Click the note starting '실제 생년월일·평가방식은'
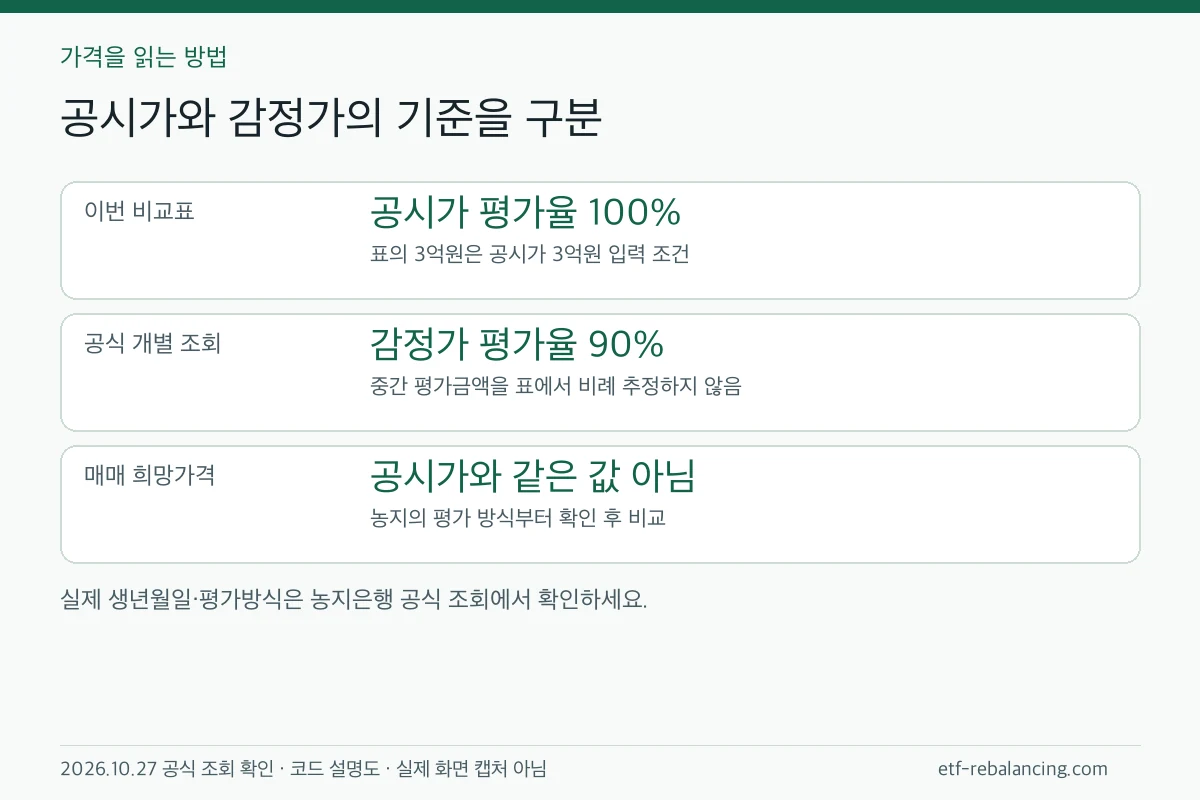 pyautogui.click(x=354, y=600)
